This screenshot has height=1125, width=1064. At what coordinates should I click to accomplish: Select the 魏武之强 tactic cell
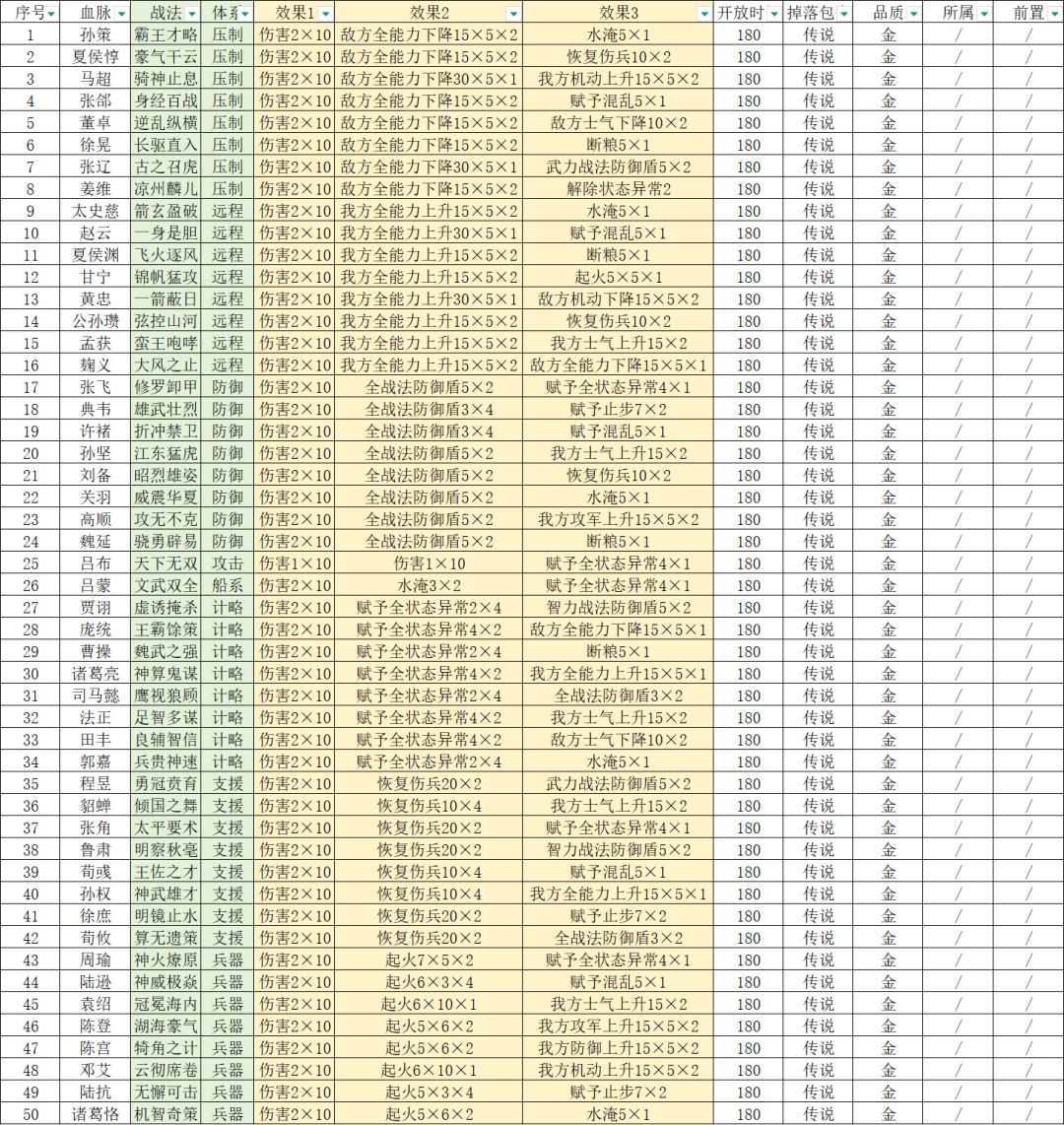tap(166, 651)
